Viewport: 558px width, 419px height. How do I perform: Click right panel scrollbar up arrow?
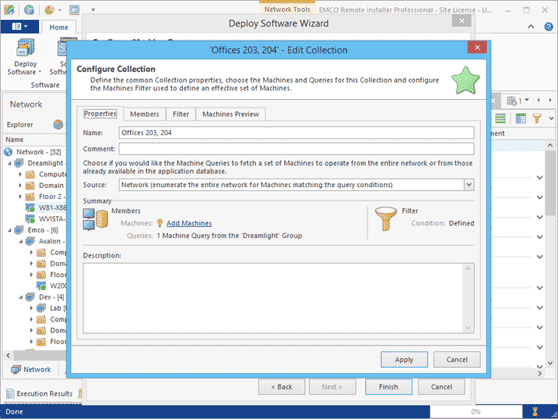pyautogui.click(x=550, y=145)
